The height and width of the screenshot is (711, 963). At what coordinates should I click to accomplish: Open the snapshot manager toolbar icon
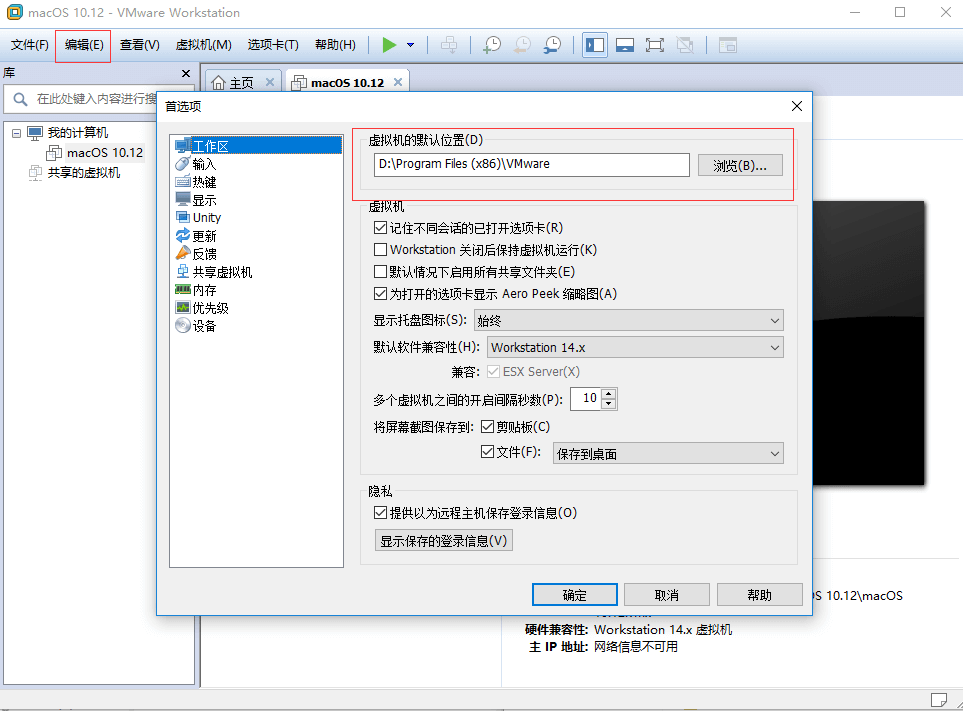[x=552, y=45]
